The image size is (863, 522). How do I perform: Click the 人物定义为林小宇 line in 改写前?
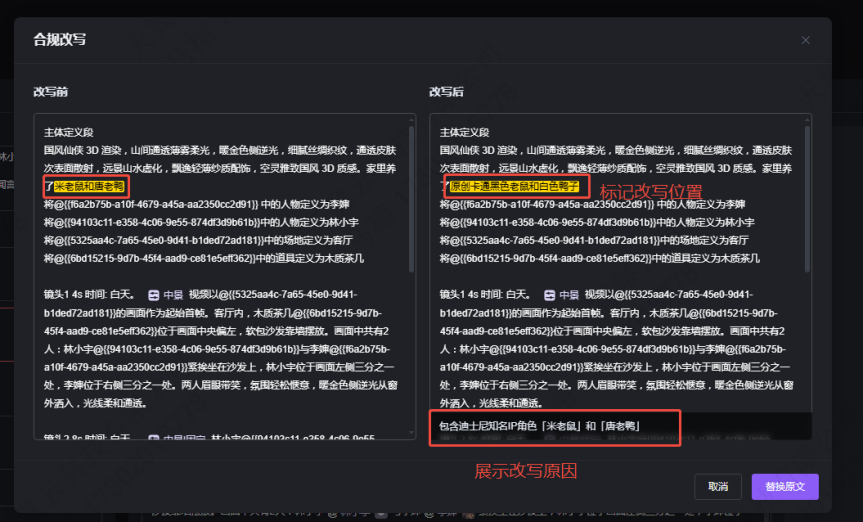[x=201, y=222]
